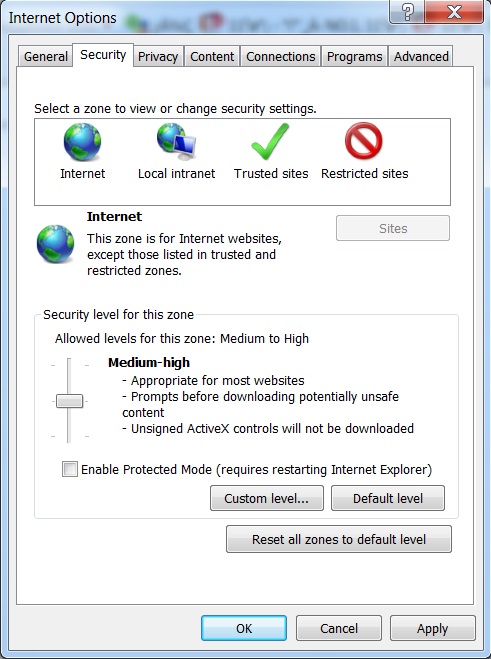
Task: Click the Apply button
Action: [x=433, y=628]
